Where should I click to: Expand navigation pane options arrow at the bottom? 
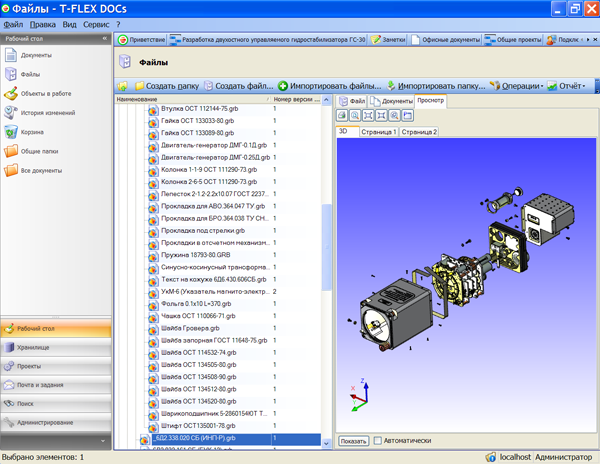103,441
